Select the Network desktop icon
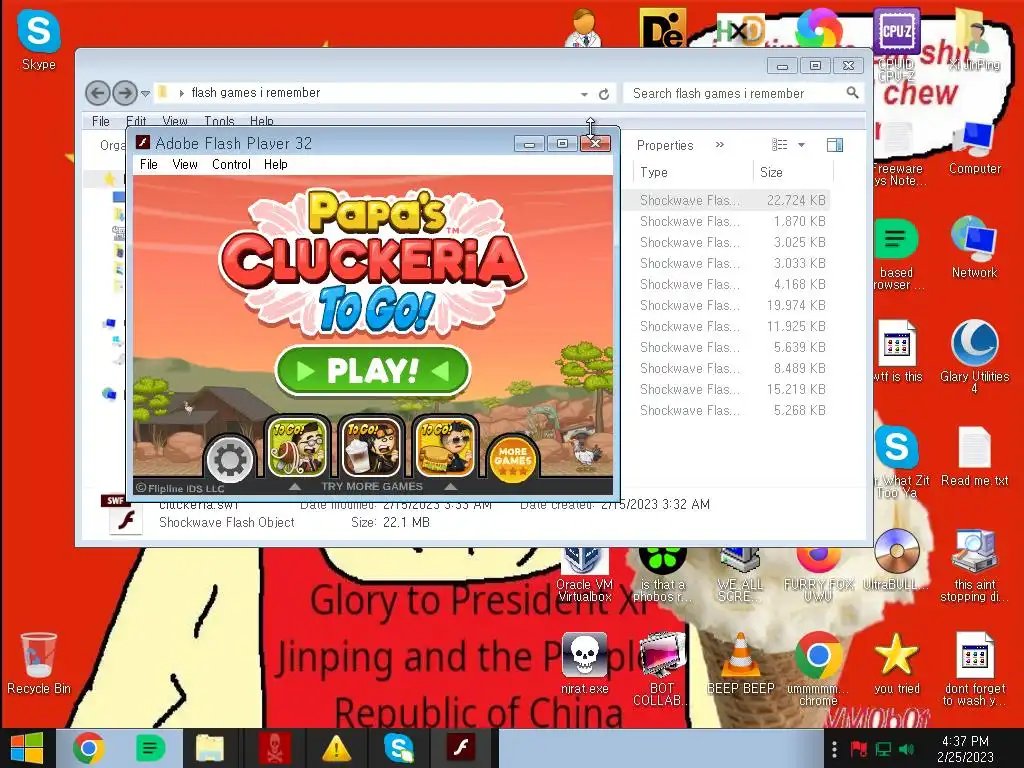Viewport: 1024px width, 768px height. click(x=974, y=248)
